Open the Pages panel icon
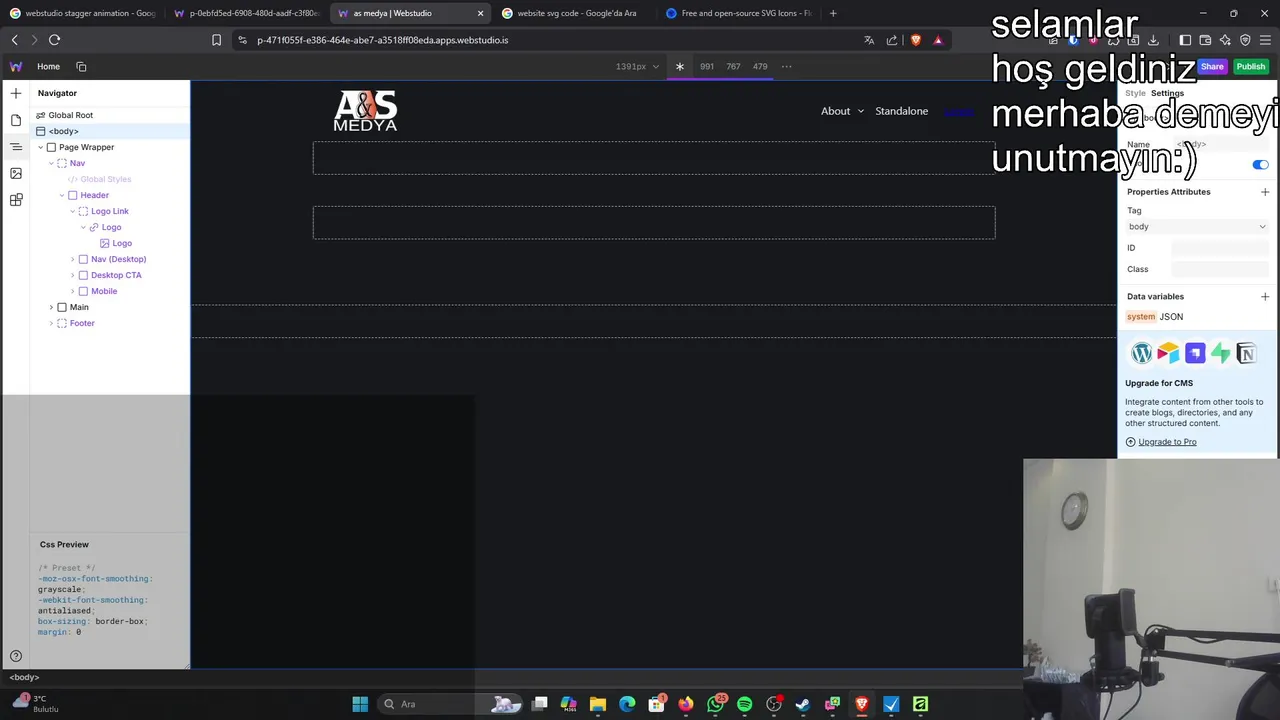This screenshot has width=1280, height=720. point(16,120)
